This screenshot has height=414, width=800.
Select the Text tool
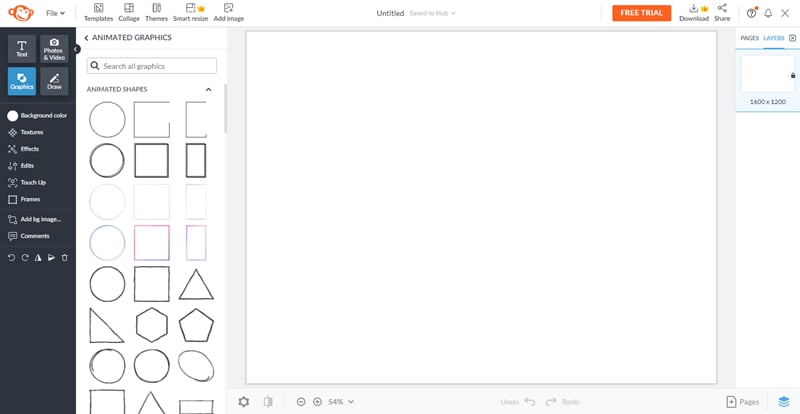(x=22, y=48)
